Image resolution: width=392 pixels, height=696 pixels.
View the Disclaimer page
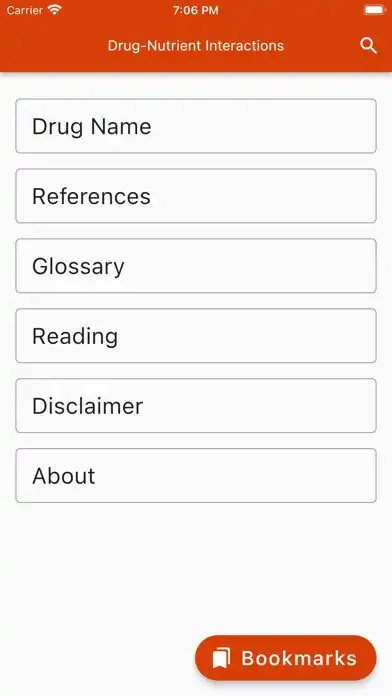[196, 406]
